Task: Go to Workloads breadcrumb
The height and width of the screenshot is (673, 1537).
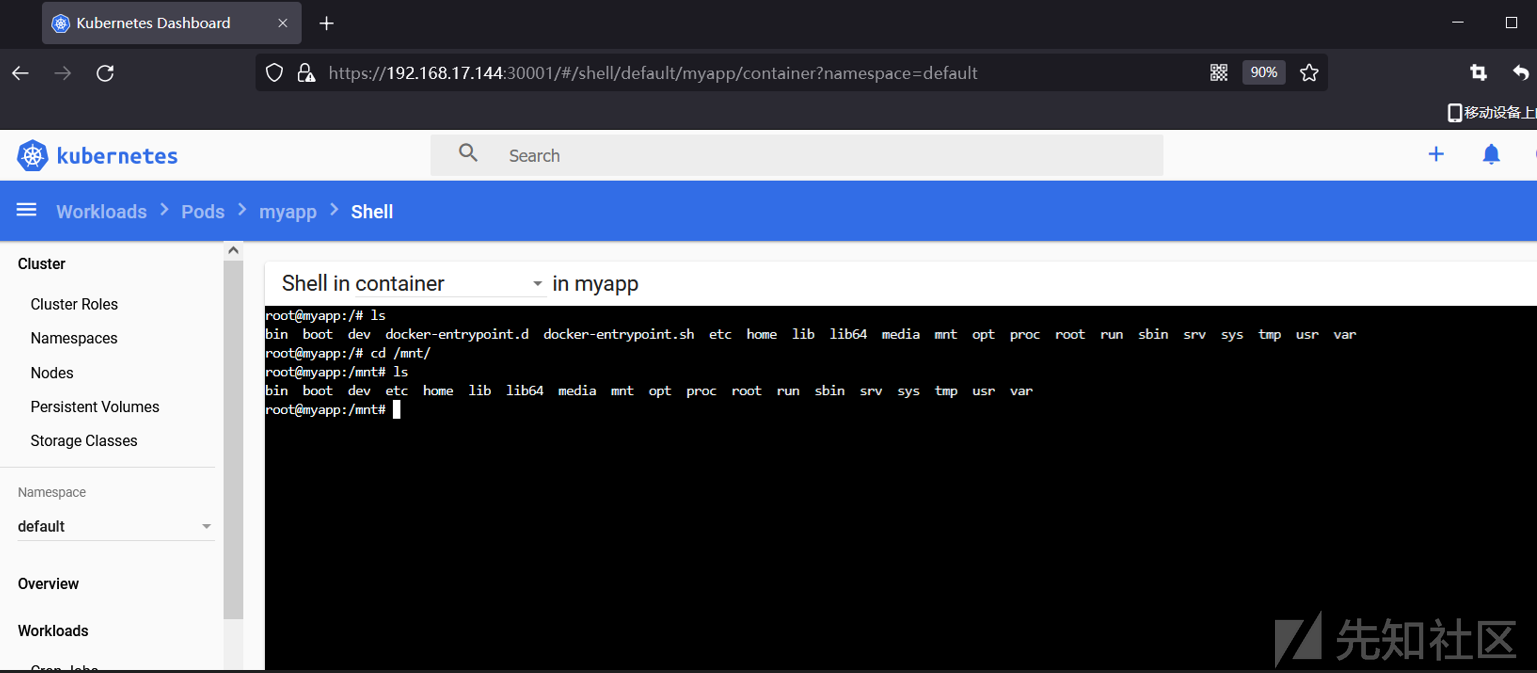Action: click(101, 211)
